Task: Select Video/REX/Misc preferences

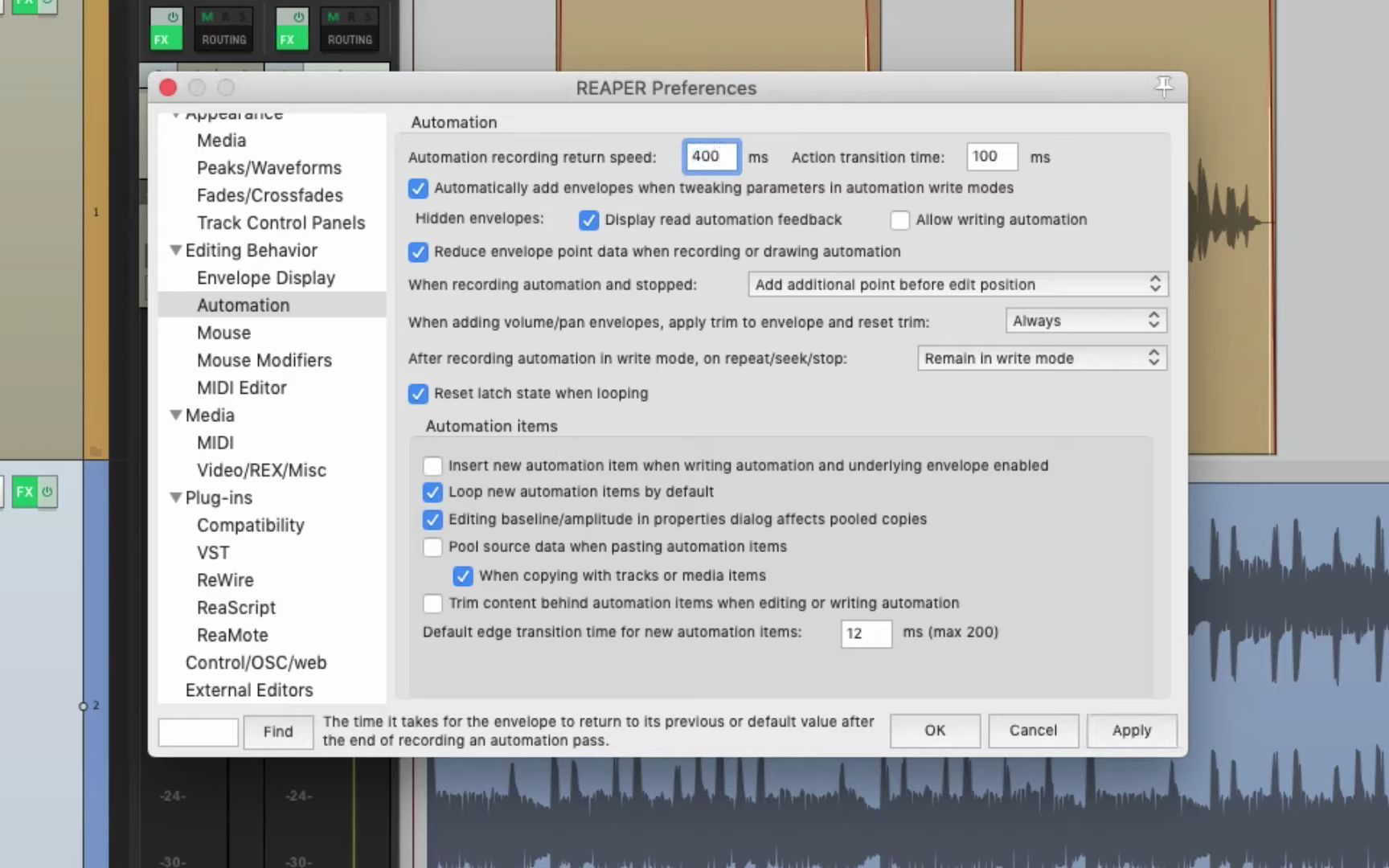Action: tap(262, 470)
